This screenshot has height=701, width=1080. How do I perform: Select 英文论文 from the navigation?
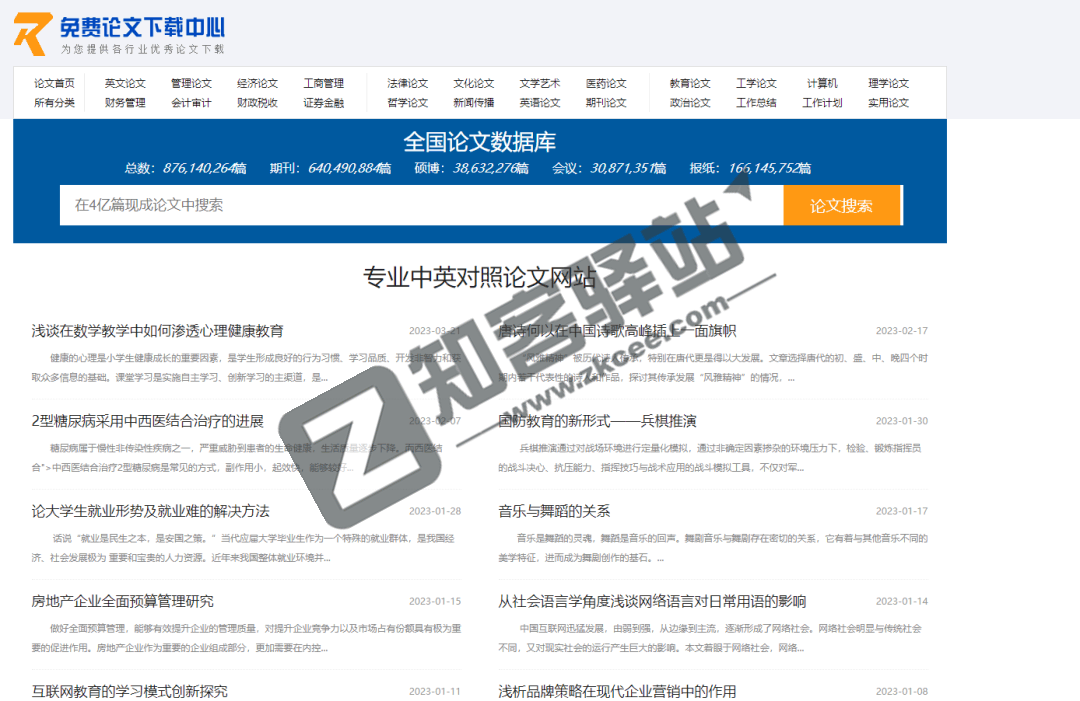pyautogui.click(x=124, y=84)
